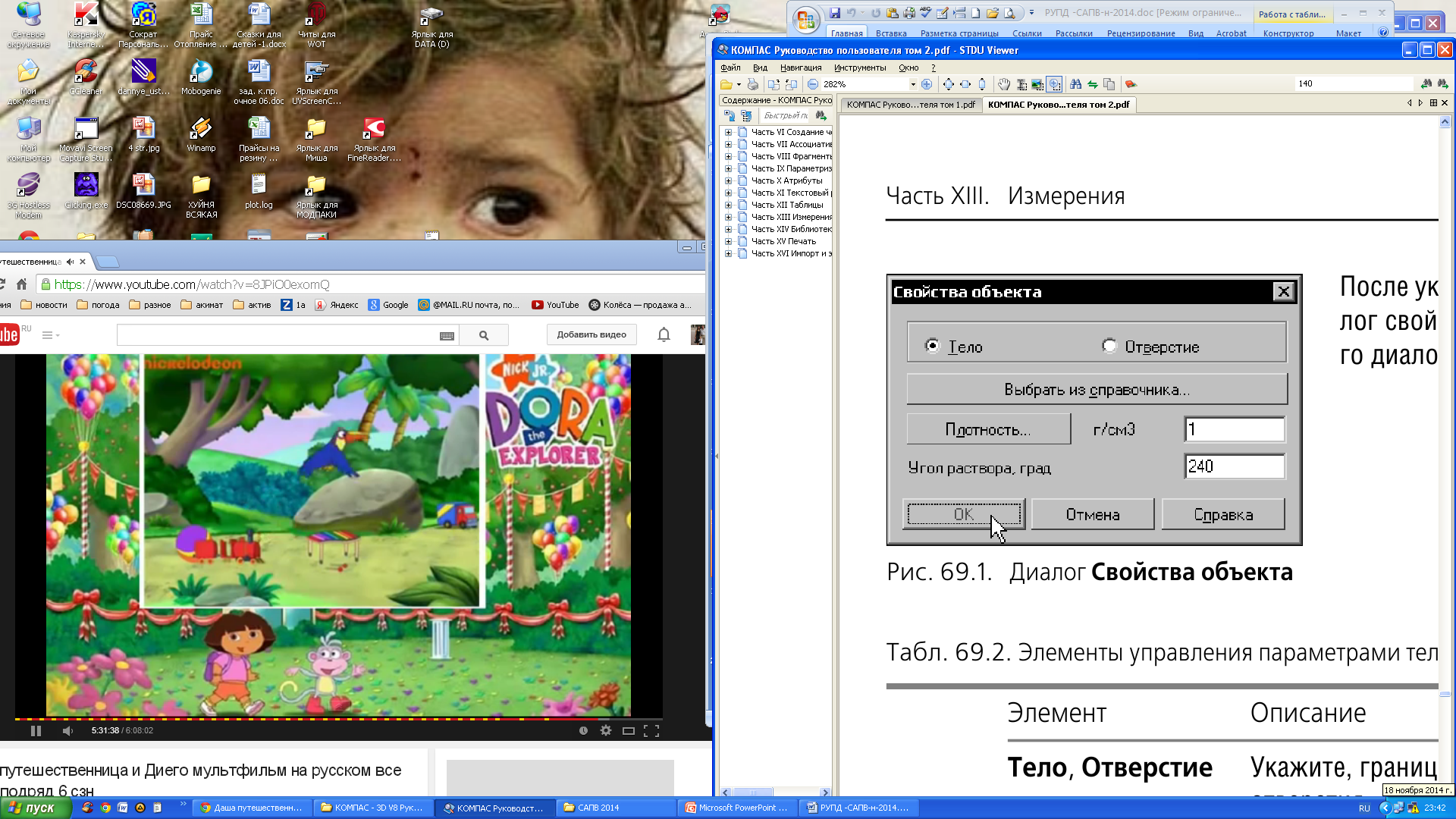
Task: Click page search field showing 140
Action: tap(1354, 83)
